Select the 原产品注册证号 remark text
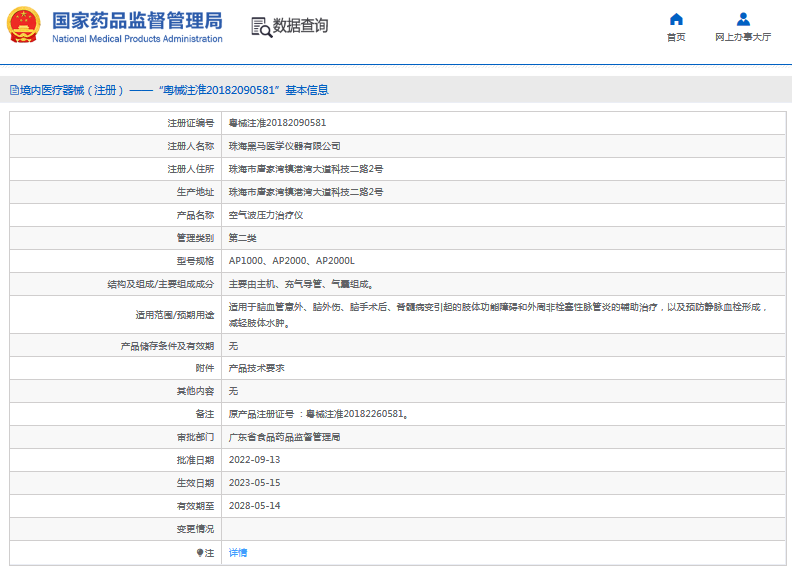This screenshot has height=574, width=792. tap(318, 414)
